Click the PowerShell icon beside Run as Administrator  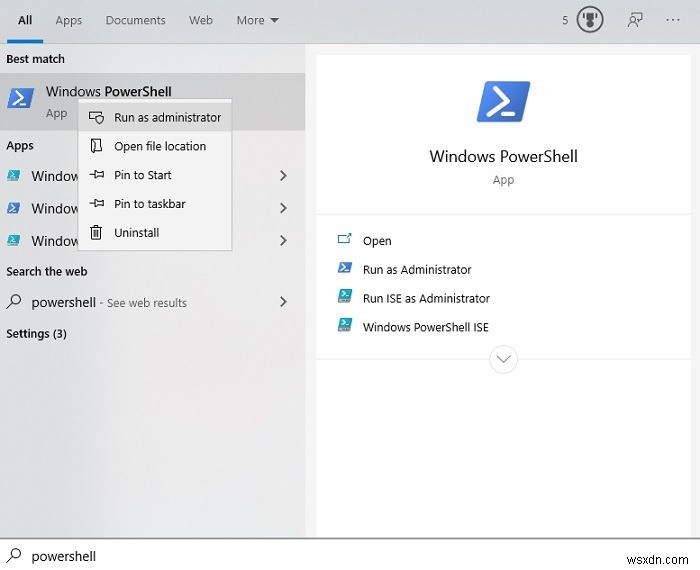click(x=345, y=268)
